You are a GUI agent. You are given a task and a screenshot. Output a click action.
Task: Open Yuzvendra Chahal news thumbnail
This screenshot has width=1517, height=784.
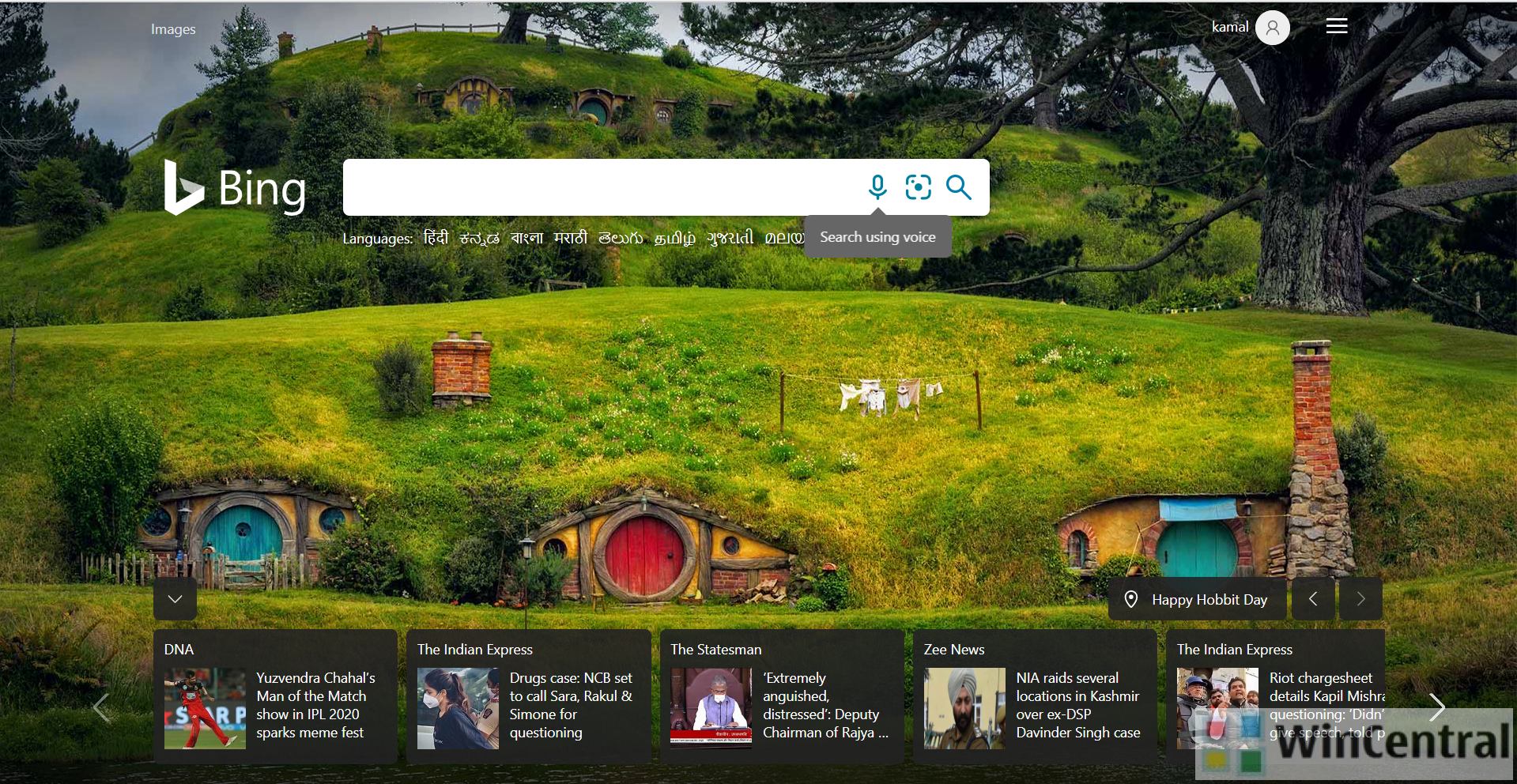click(x=205, y=709)
